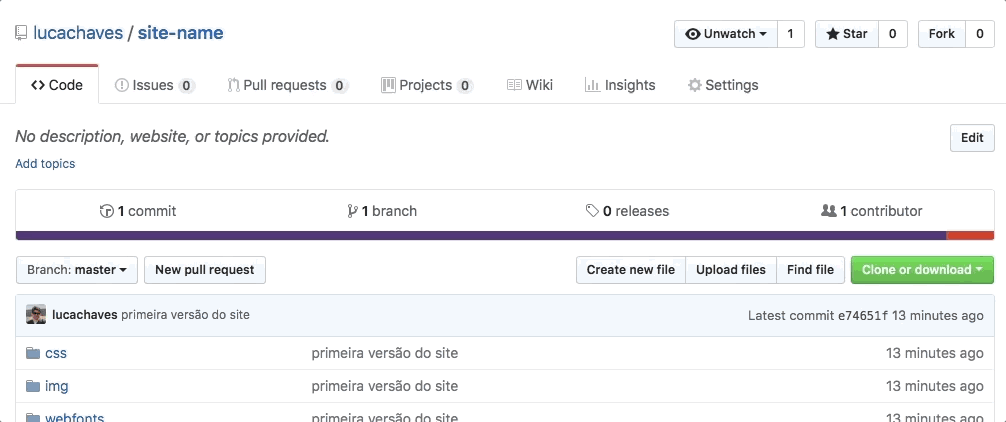Viewport: 1006px width, 422px height.
Task: Open the css folder icon
Action: pyautogui.click(x=32, y=353)
